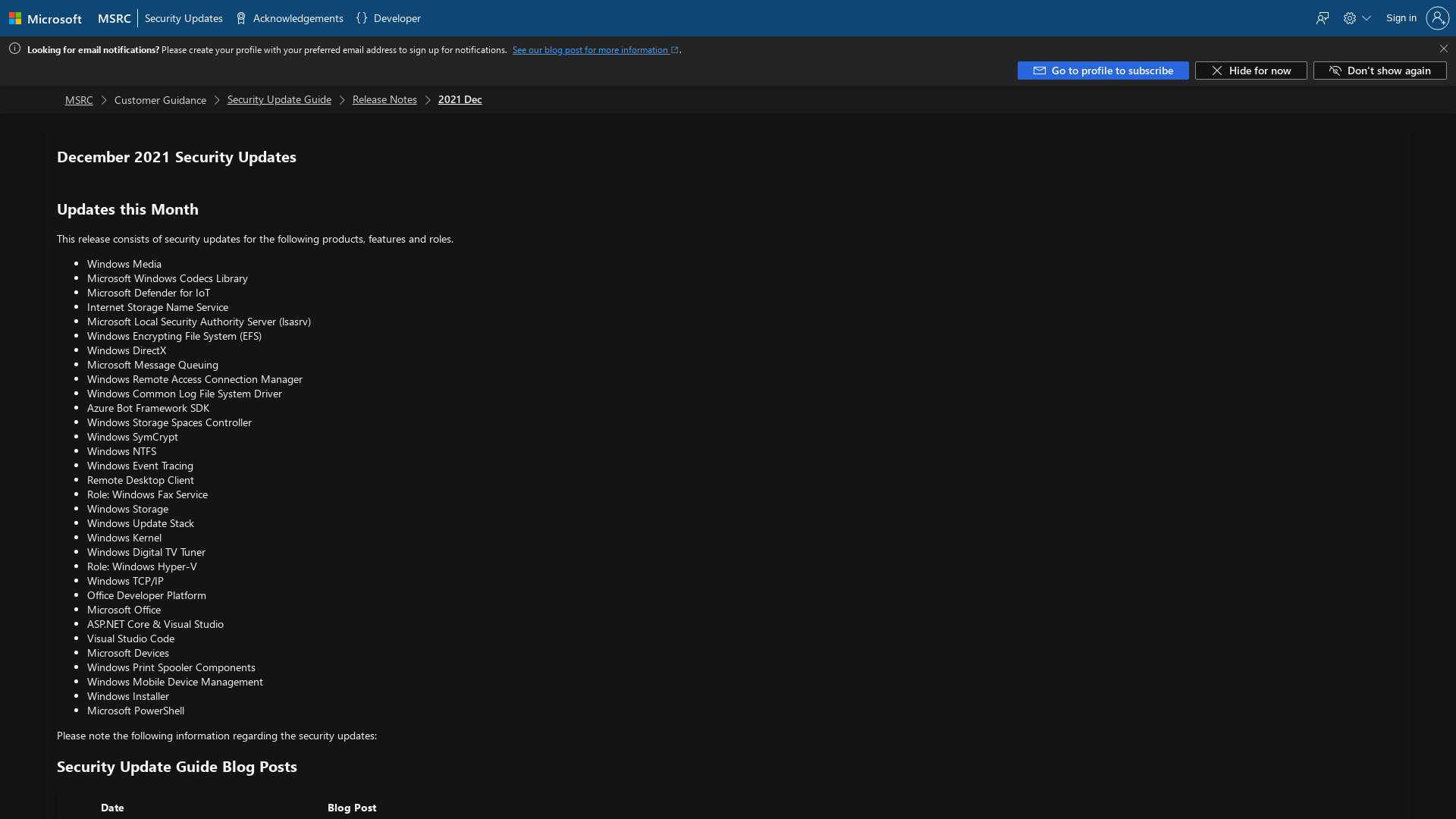Open the Developer menu item
Viewport: 1456px width, 819px height.
[388, 18]
